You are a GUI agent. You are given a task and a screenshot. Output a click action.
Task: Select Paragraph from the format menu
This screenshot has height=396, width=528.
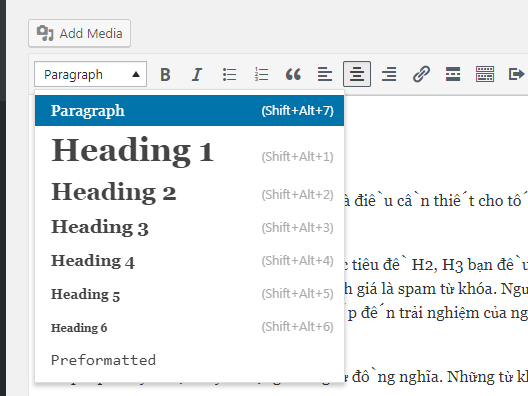point(189,110)
